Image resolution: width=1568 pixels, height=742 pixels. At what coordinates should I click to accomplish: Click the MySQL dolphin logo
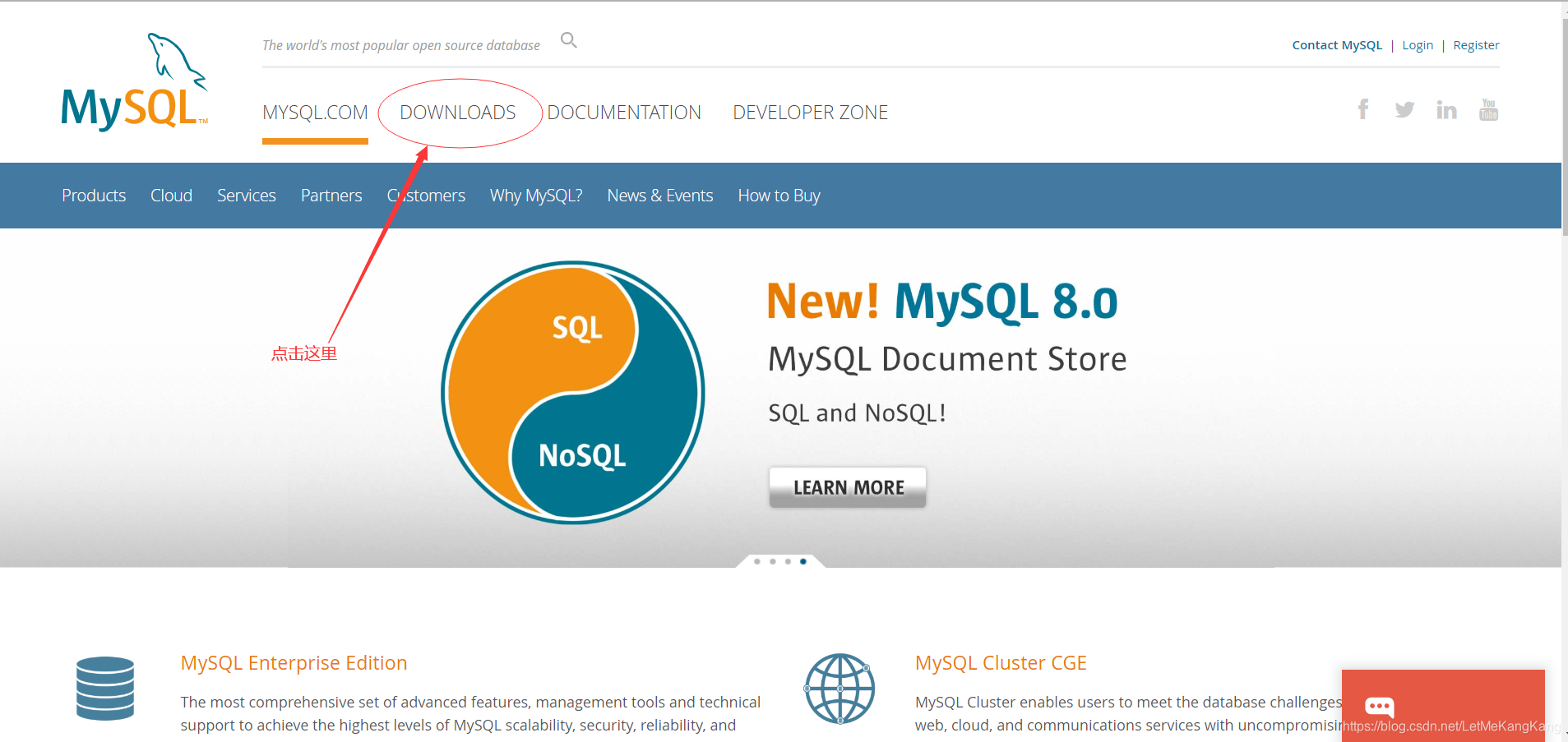pos(134,81)
